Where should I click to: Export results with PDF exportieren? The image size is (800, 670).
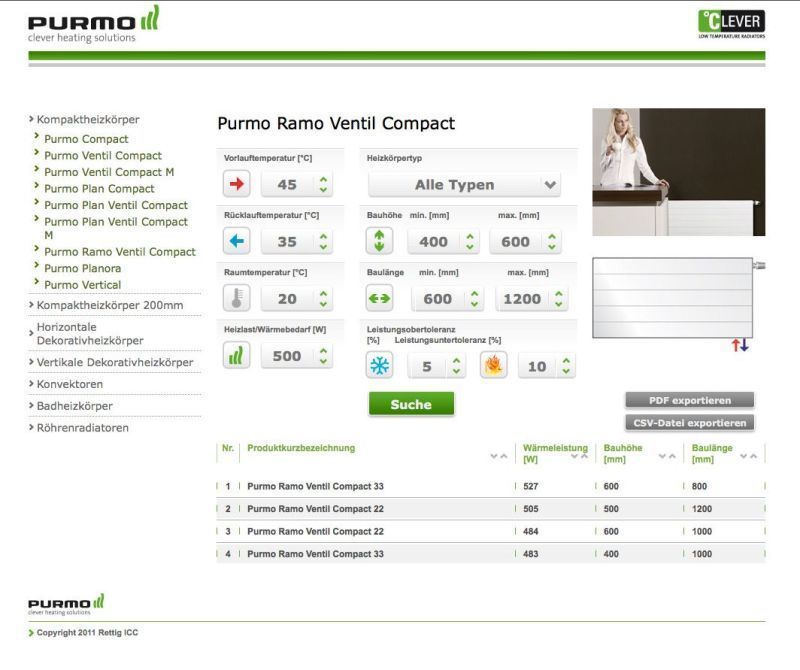click(690, 401)
